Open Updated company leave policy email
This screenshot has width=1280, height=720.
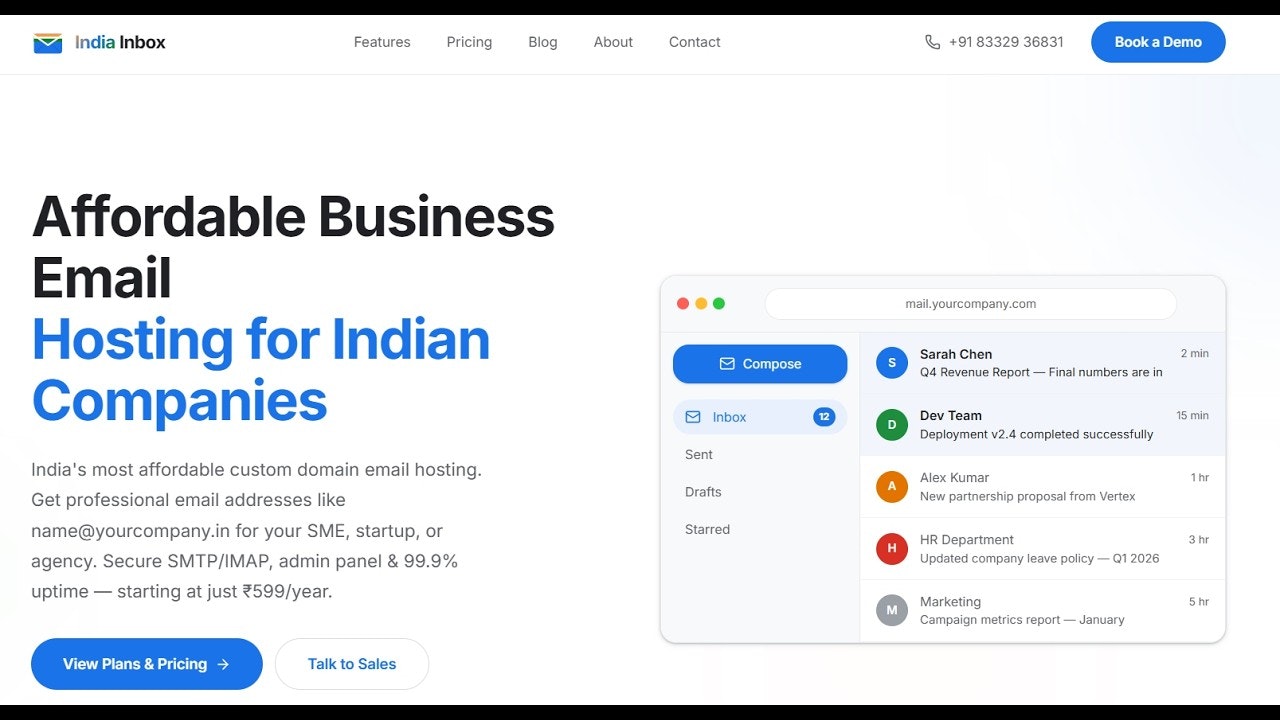click(x=1039, y=558)
